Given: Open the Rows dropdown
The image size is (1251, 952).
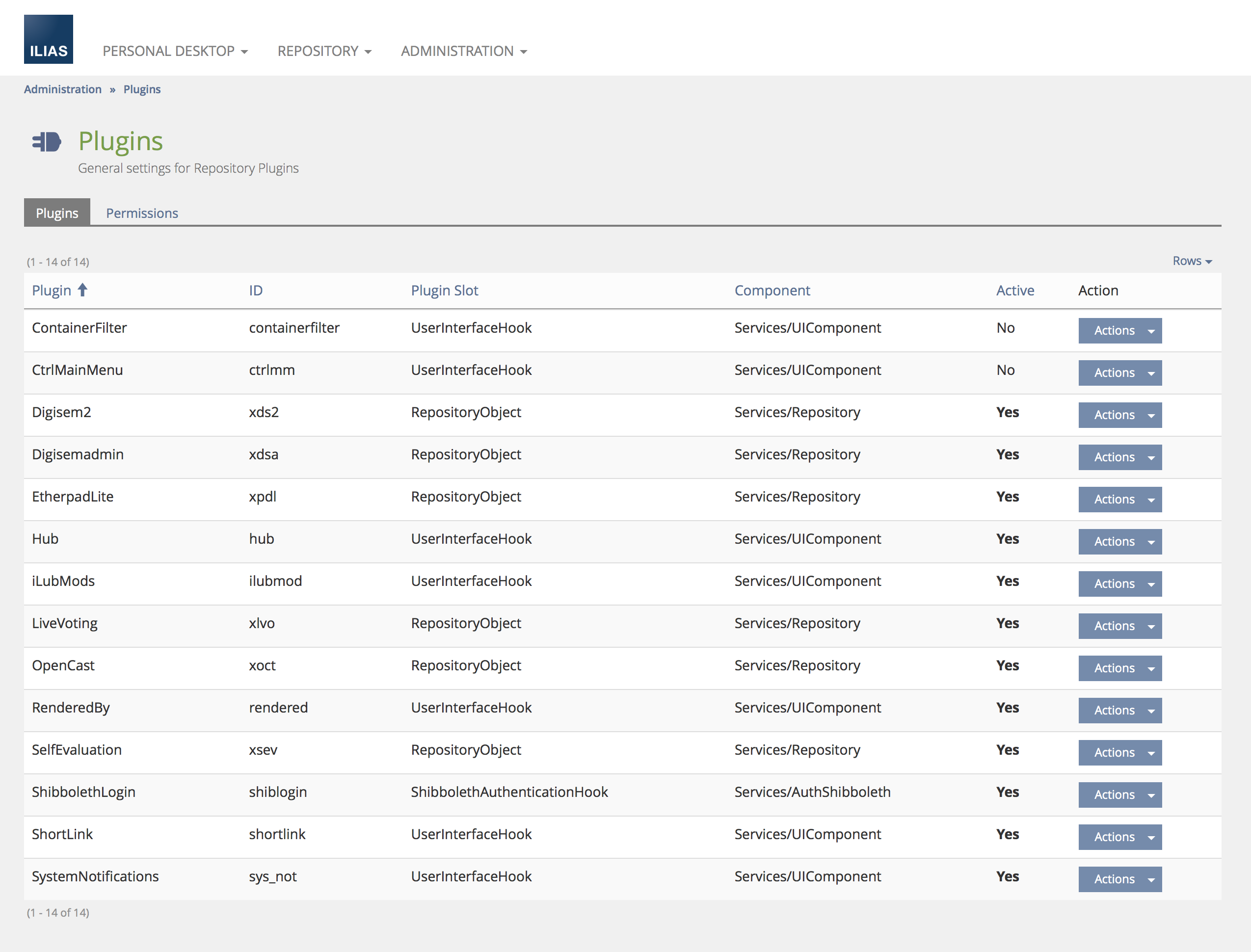Looking at the screenshot, I should [1192, 261].
